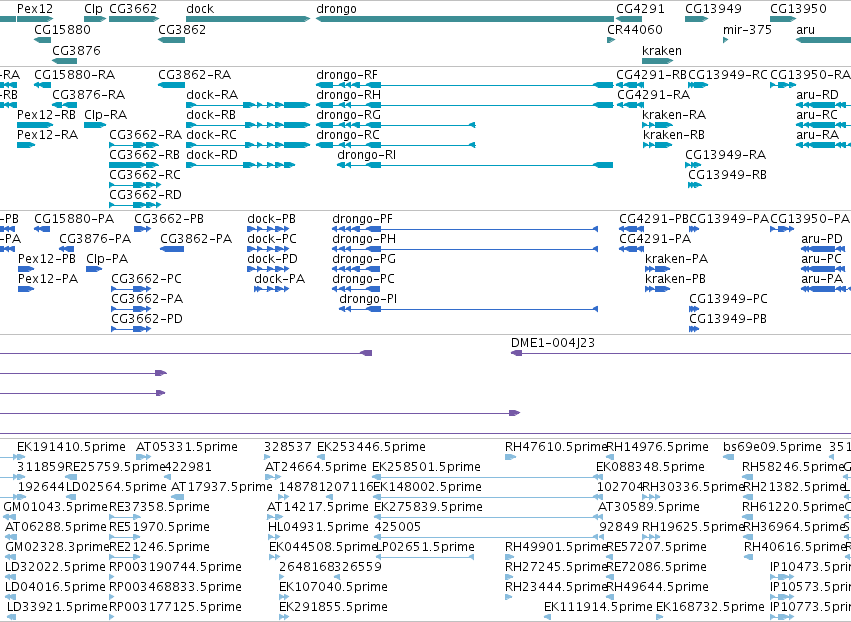Select the 'aru' gene label

pos(805,29)
